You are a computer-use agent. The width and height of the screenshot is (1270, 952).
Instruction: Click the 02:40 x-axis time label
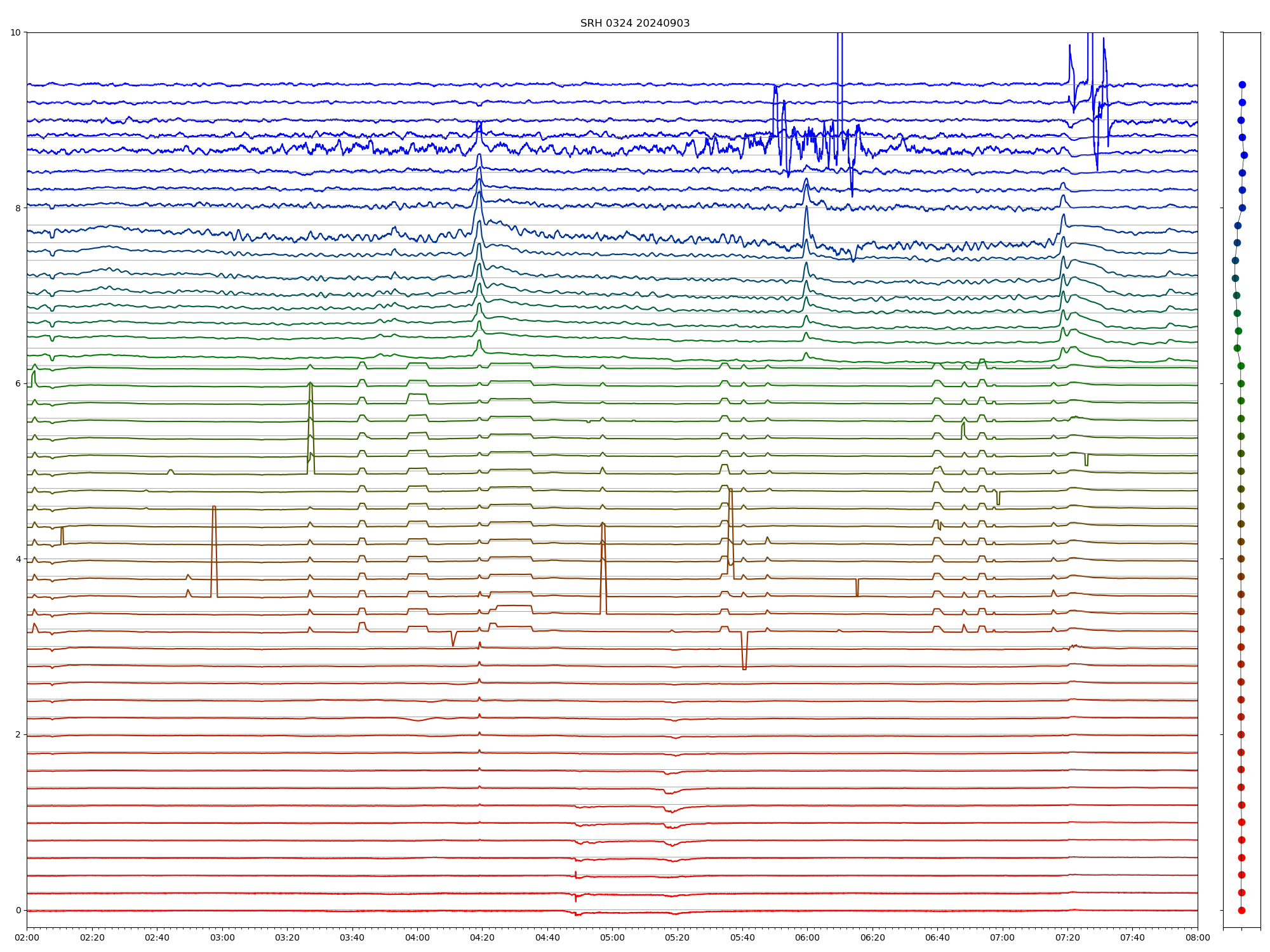pos(157,937)
